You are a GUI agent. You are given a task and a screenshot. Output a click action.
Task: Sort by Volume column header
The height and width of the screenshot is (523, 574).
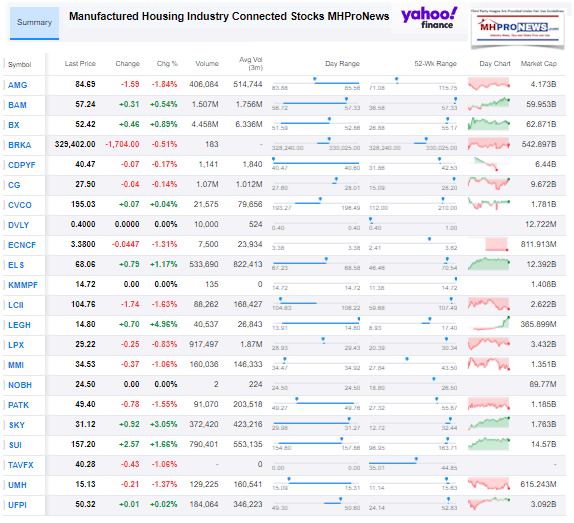pyautogui.click(x=207, y=64)
